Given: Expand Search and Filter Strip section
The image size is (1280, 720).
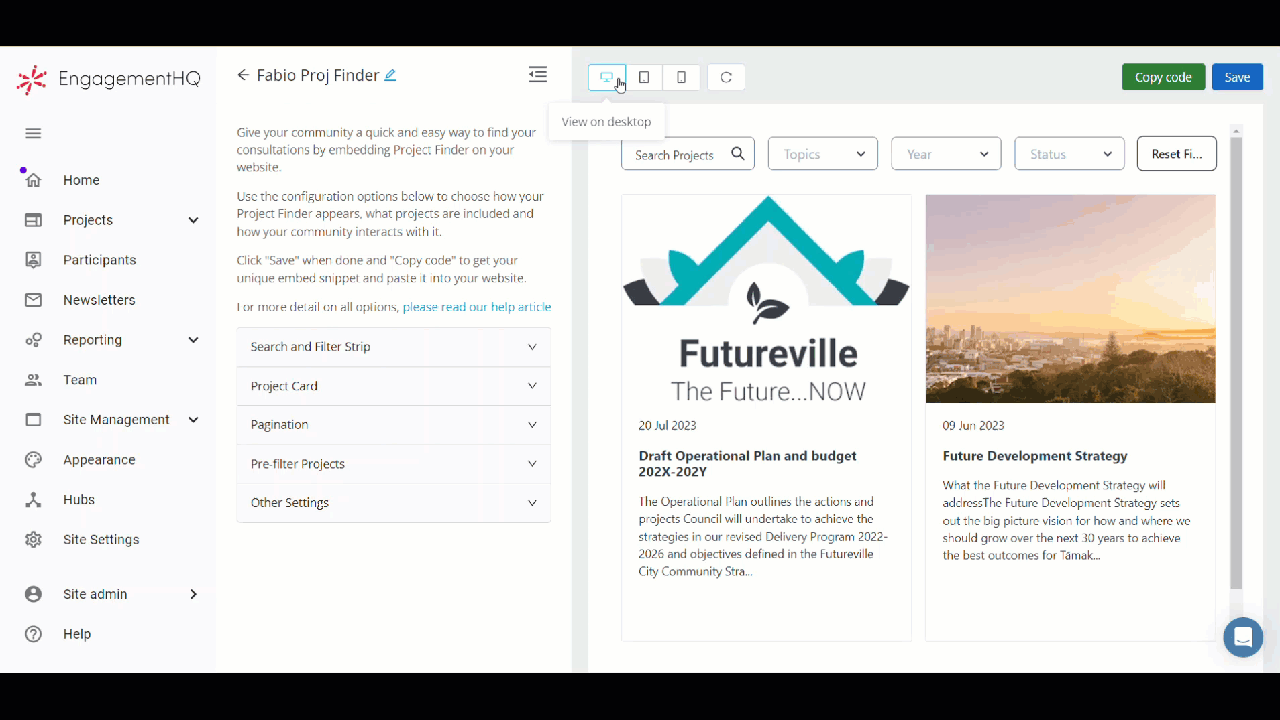Looking at the screenshot, I should pyautogui.click(x=393, y=347).
